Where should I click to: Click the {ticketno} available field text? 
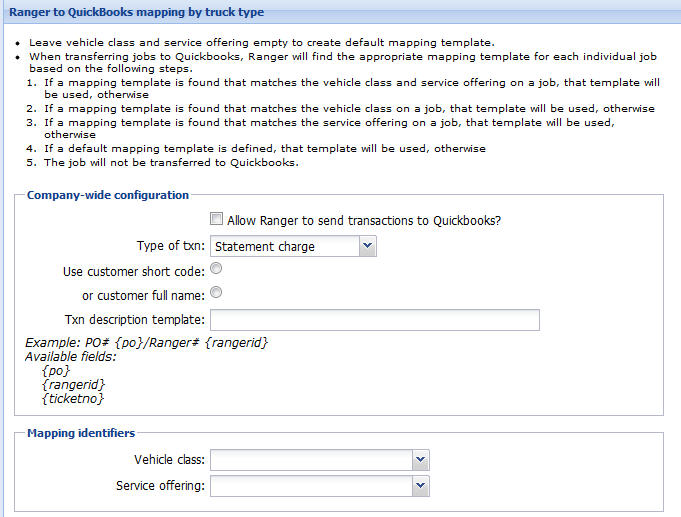[73, 398]
